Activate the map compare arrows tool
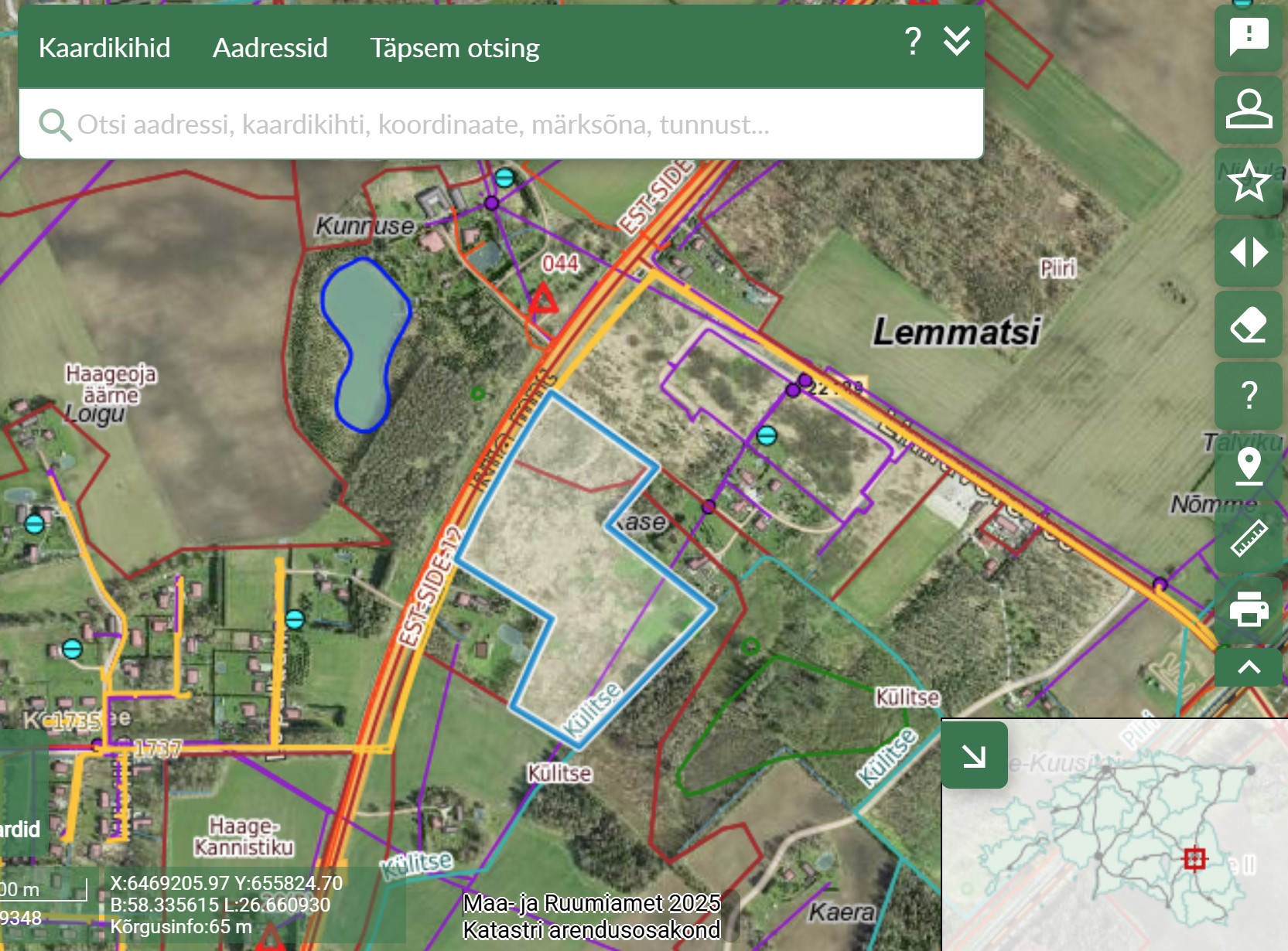1288x951 pixels. coord(1249,253)
